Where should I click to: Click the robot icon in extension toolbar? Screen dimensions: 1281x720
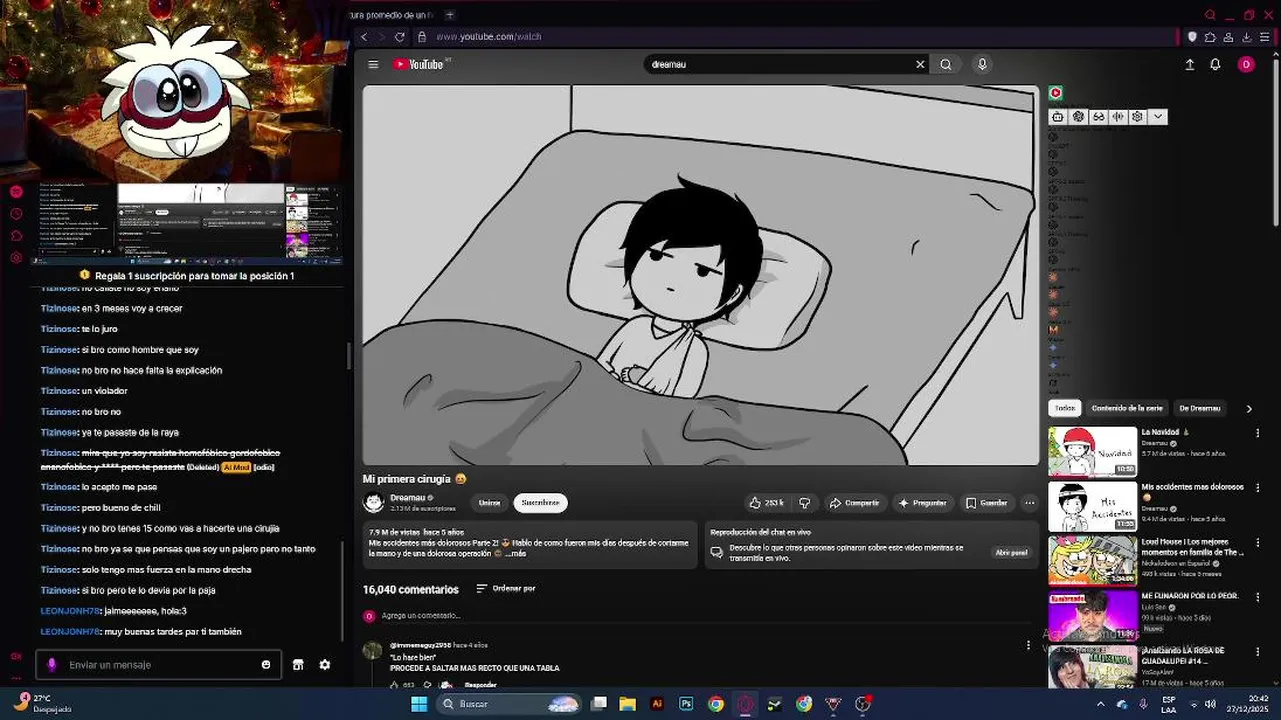click(1058, 117)
